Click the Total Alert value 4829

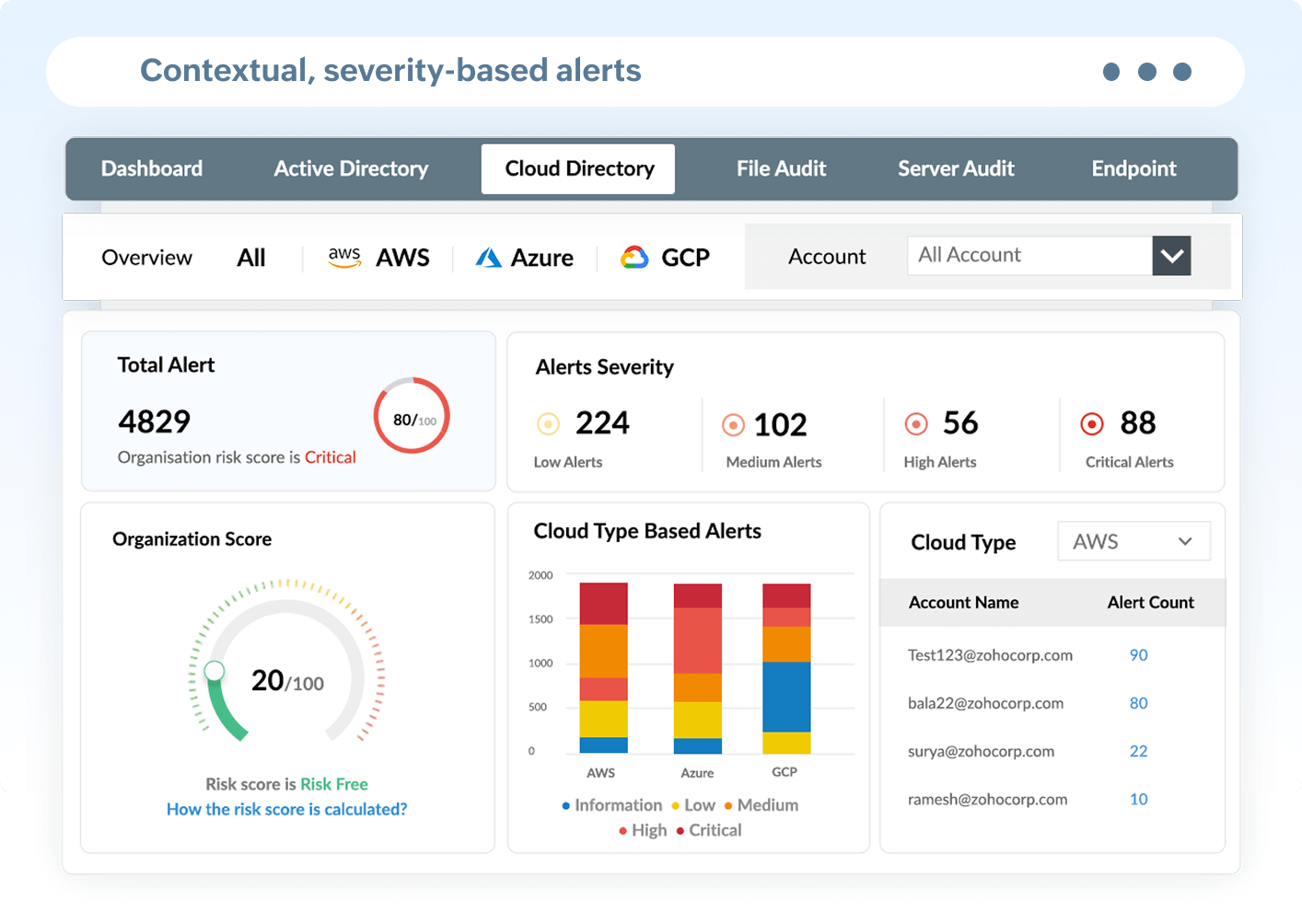pos(154,422)
